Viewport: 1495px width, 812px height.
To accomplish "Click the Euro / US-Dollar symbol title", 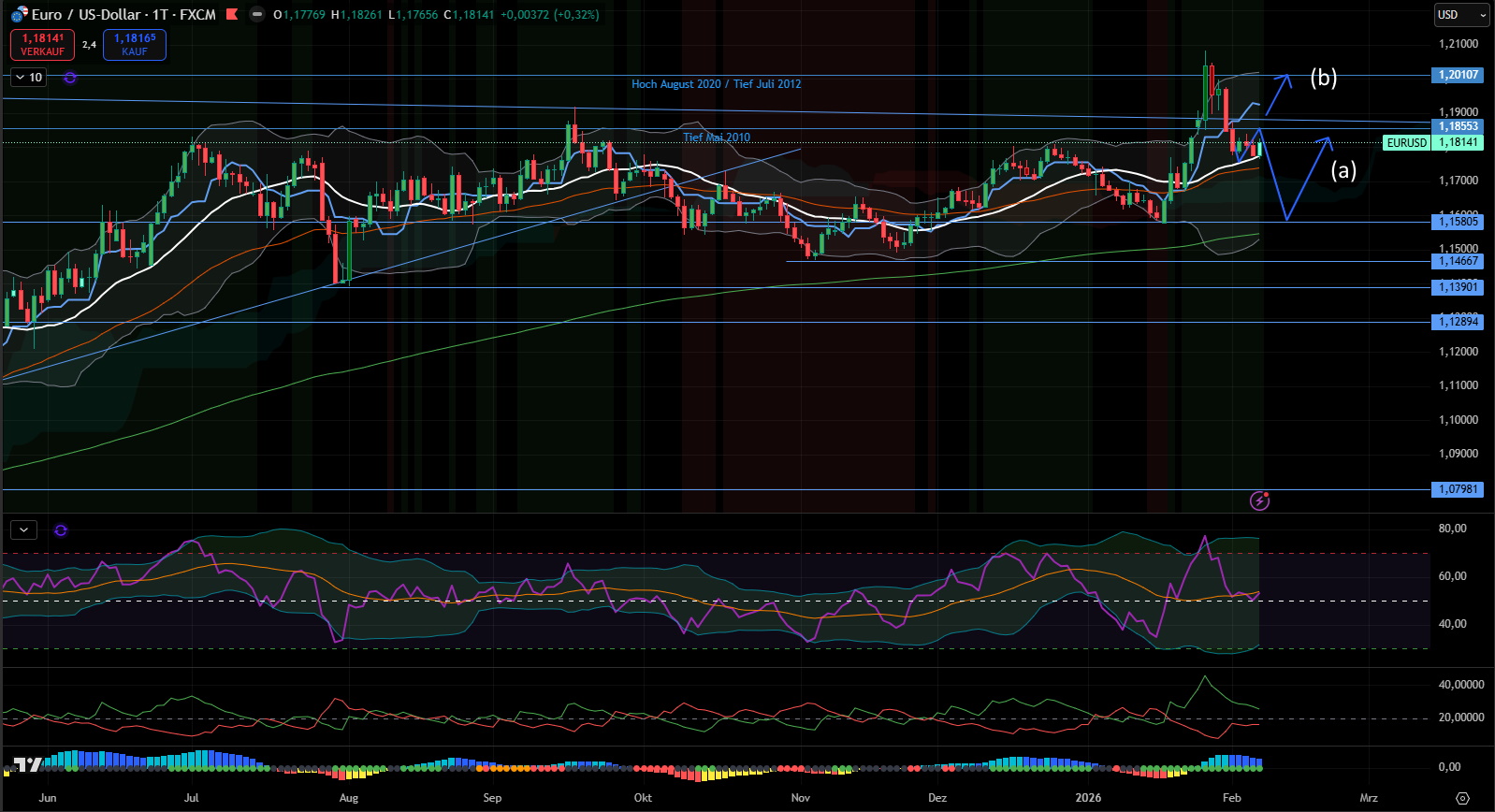I will click(123, 15).
